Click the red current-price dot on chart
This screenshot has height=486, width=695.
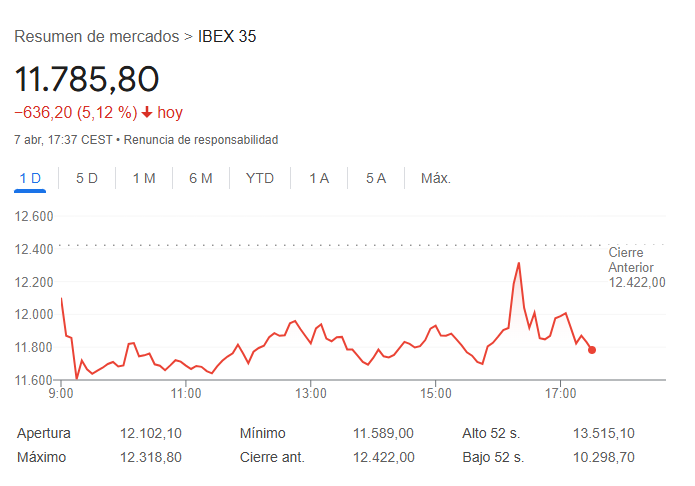[x=592, y=350]
